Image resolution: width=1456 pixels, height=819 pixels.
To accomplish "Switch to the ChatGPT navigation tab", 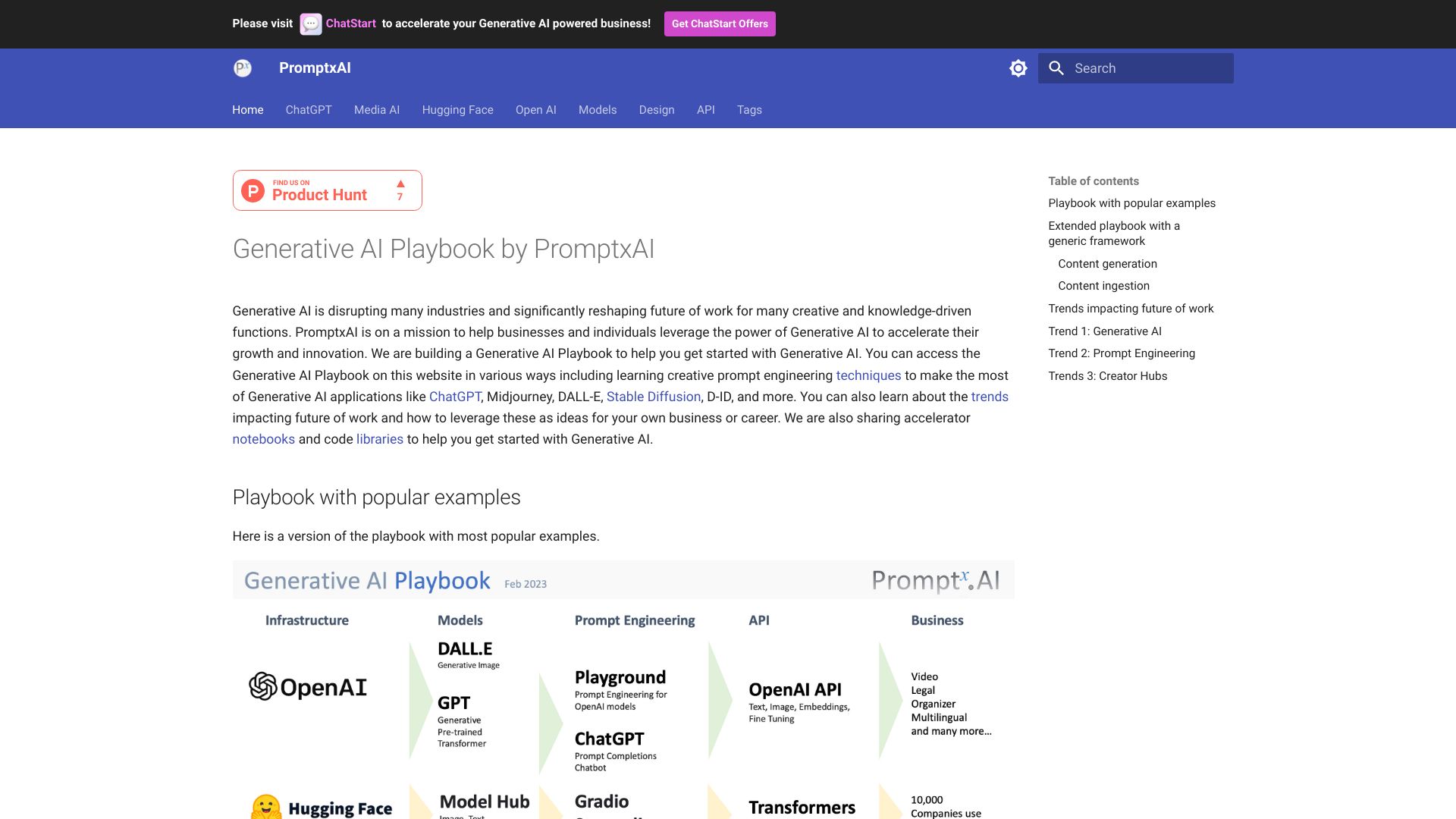I will [308, 109].
